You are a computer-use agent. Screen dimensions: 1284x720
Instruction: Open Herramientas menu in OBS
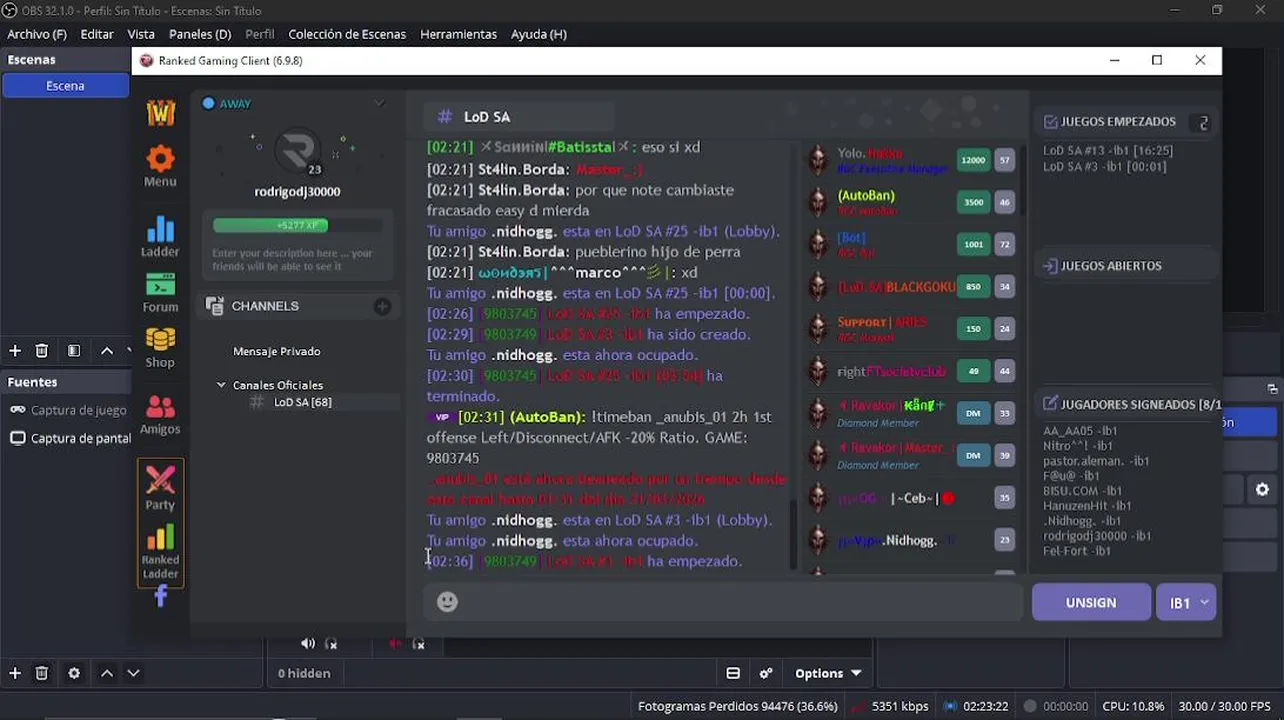point(458,34)
